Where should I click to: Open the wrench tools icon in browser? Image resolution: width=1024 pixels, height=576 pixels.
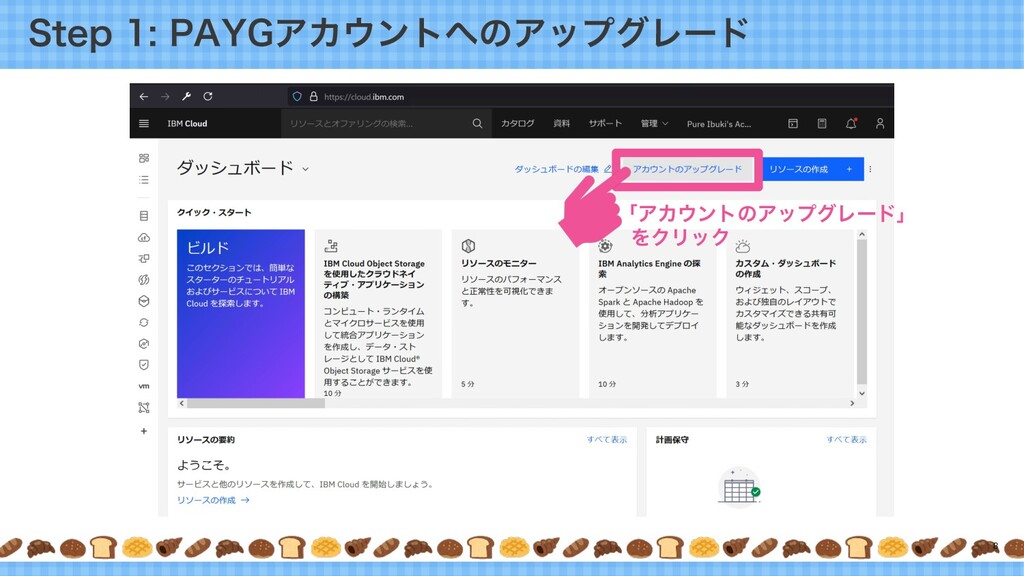(187, 97)
